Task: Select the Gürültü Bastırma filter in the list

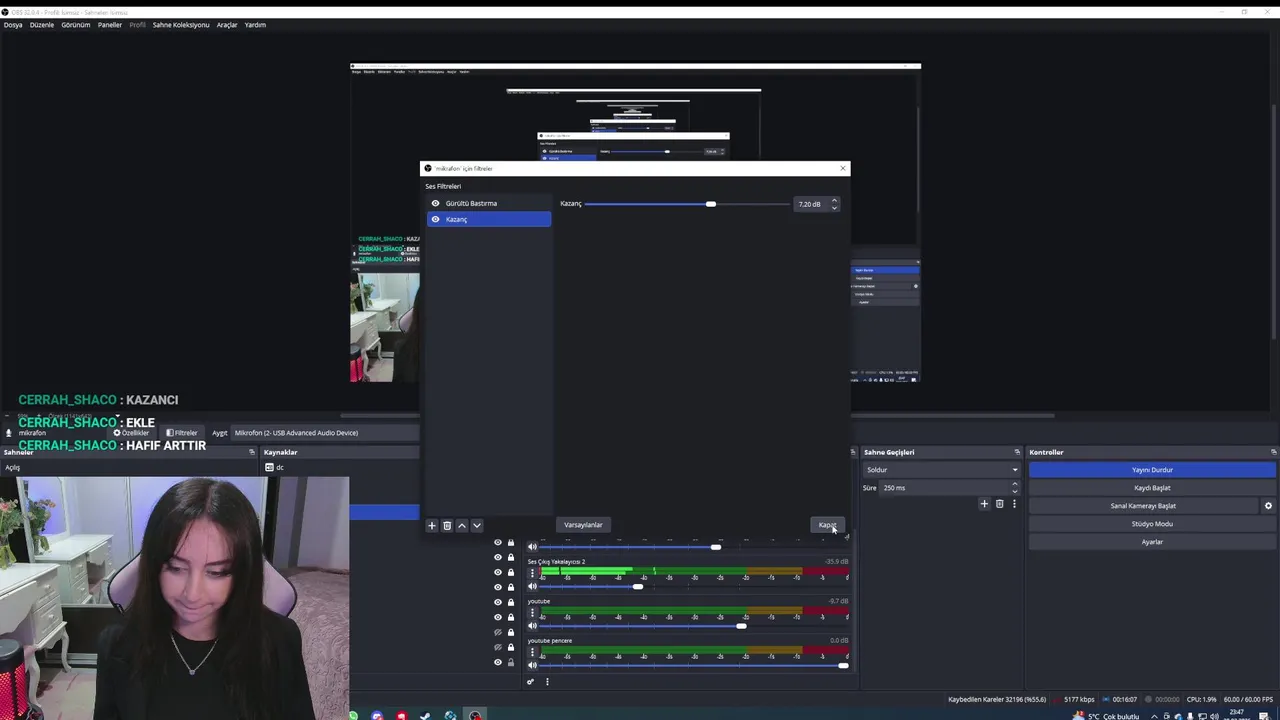Action: (489, 203)
